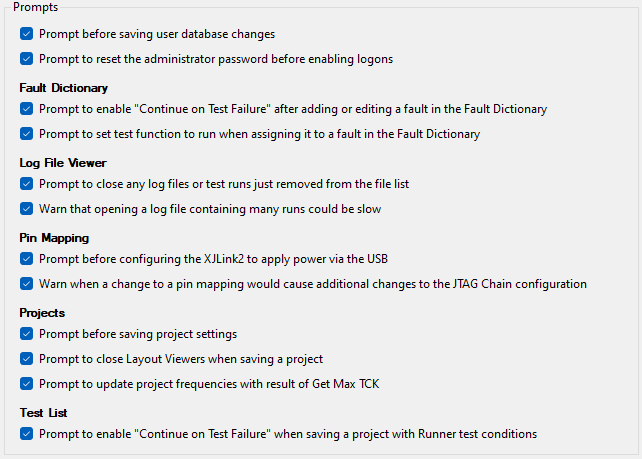Click the 'Prompt before saving user database changes' label text
This screenshot has width=642, height=459.
pos(157,34)
